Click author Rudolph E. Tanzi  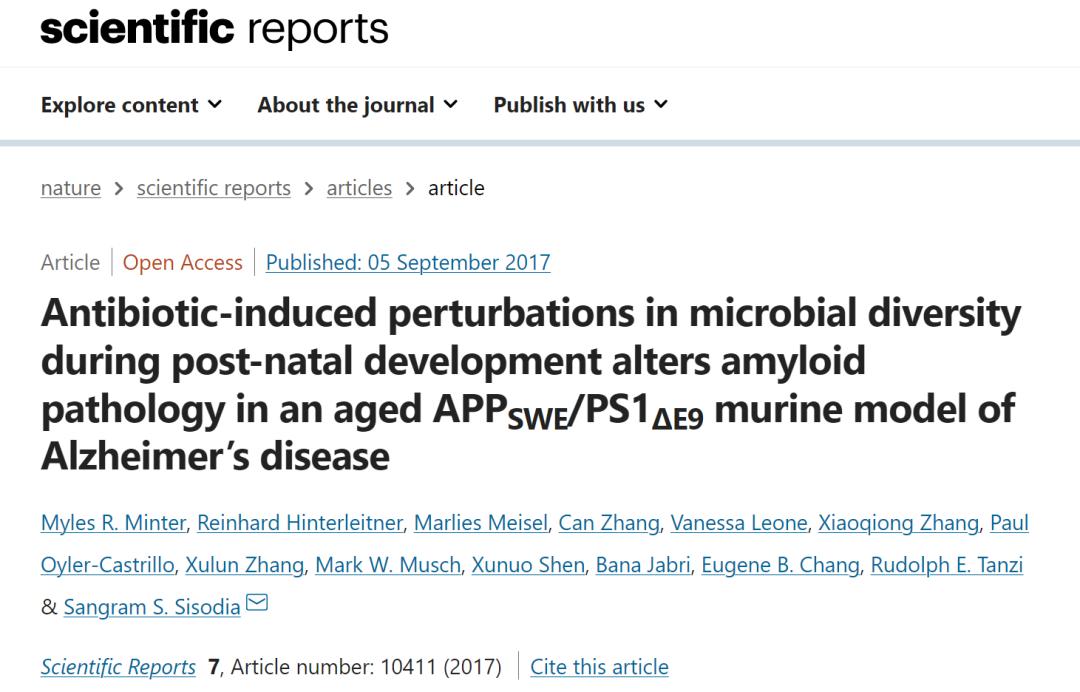click(x=946, y=565)
